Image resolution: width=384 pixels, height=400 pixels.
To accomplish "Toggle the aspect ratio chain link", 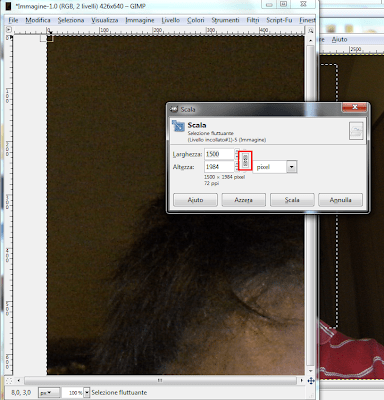I will [x=245, y=161].
